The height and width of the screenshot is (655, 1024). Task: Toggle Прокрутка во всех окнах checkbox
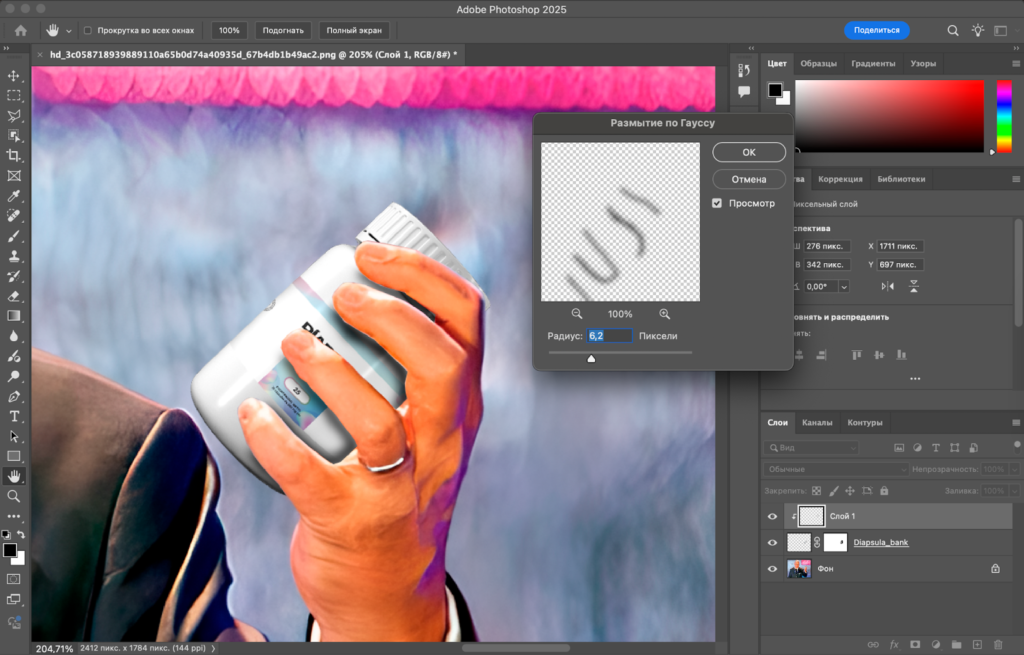point(87,30)
